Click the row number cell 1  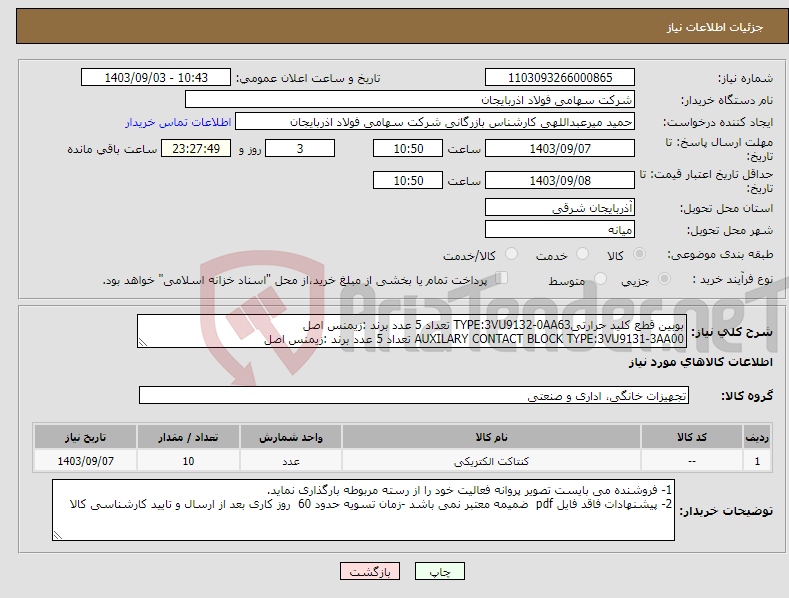[x=757, y=461]
